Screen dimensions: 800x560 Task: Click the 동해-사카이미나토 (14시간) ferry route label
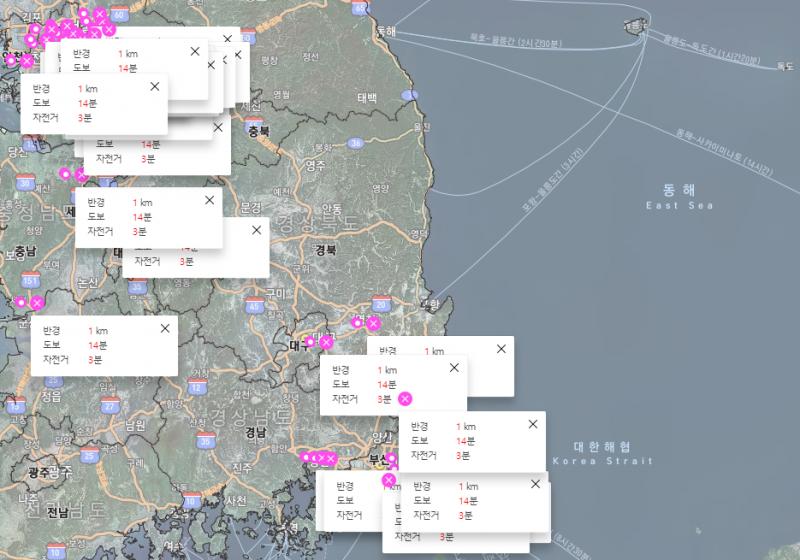(724, 152)
